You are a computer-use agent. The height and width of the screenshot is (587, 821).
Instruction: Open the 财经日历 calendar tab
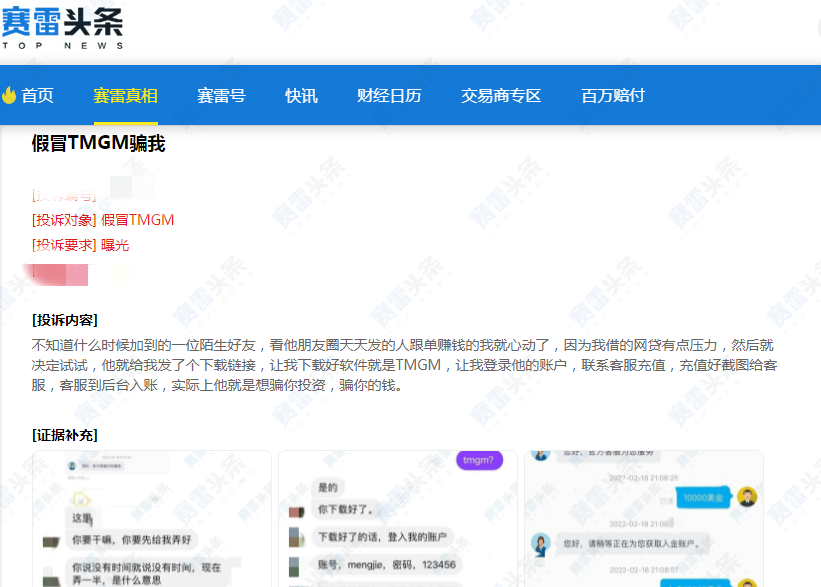click(x=389, y=96)
